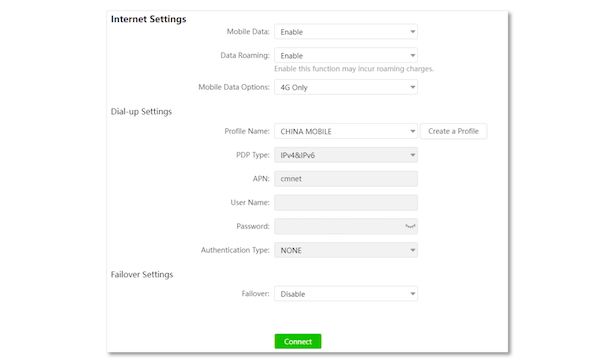
Task: Click the Failover label
Action: click(255, 294)
